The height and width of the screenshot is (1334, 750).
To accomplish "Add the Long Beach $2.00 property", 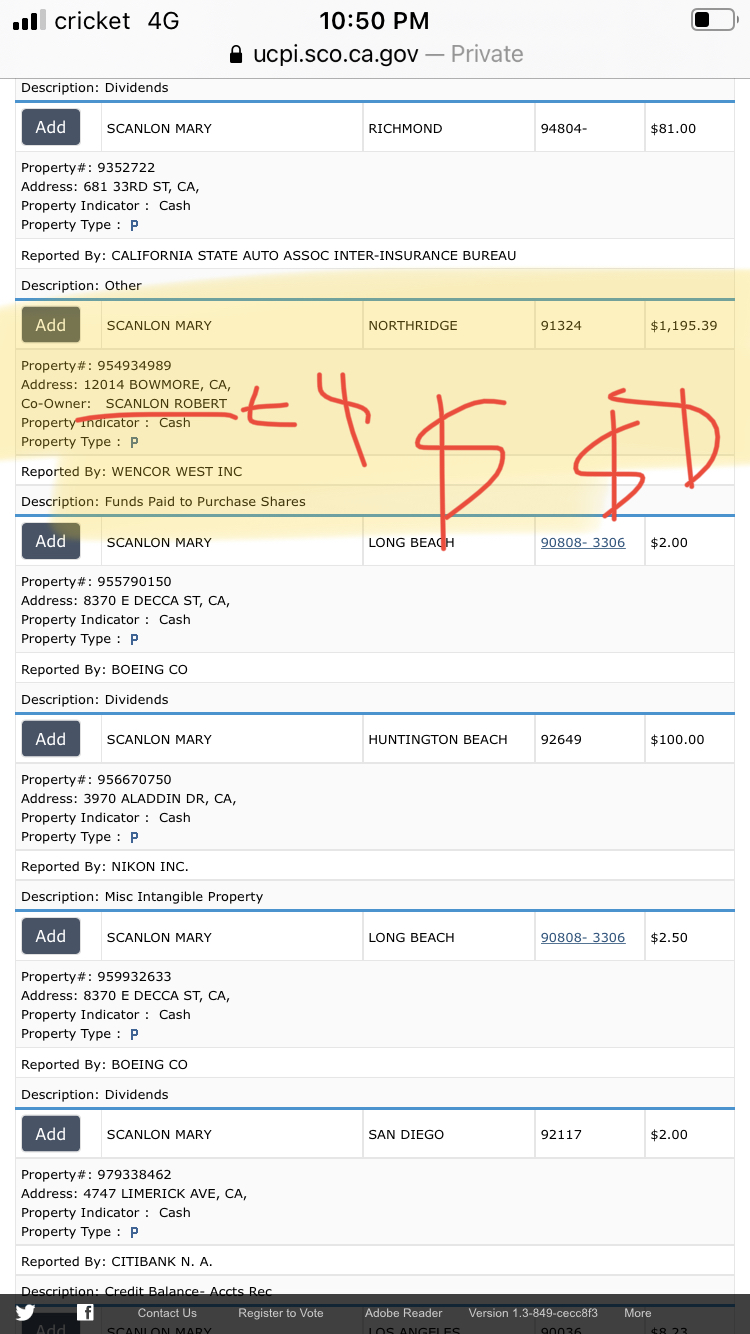I will coord(51,542).
